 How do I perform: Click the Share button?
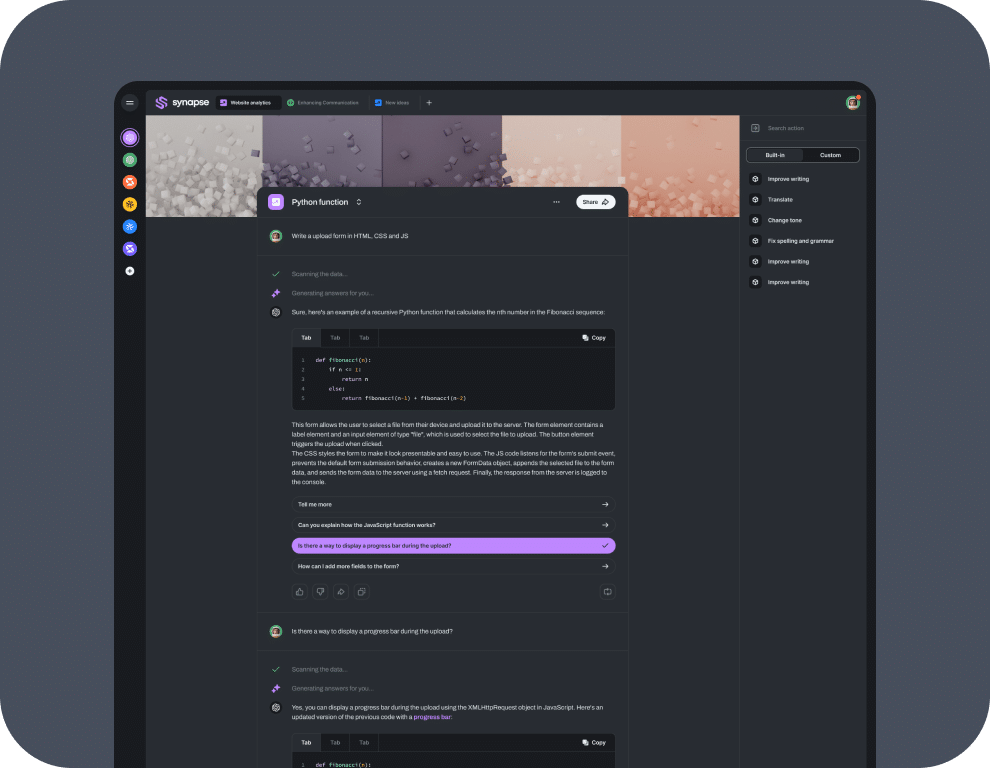pyautogui.click(x=595, y=202)
